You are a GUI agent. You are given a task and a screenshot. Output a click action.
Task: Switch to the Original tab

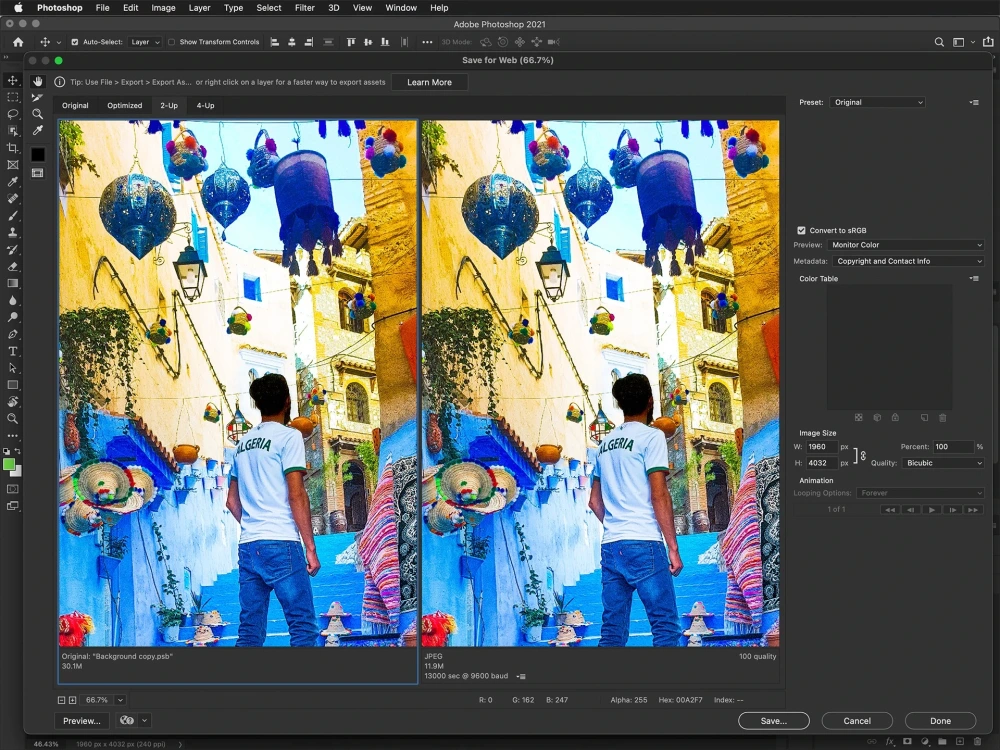point(75,106)
